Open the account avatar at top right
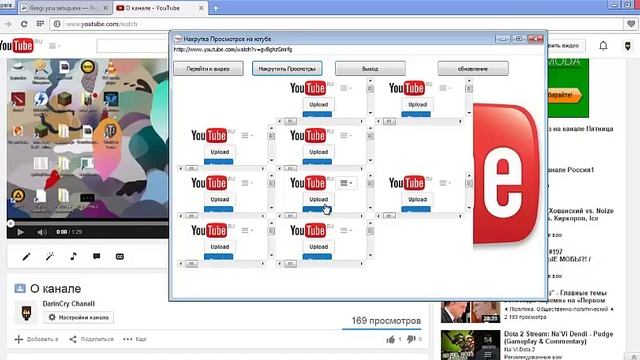This screenshot has width=640, height=360. tap(628, 46)
